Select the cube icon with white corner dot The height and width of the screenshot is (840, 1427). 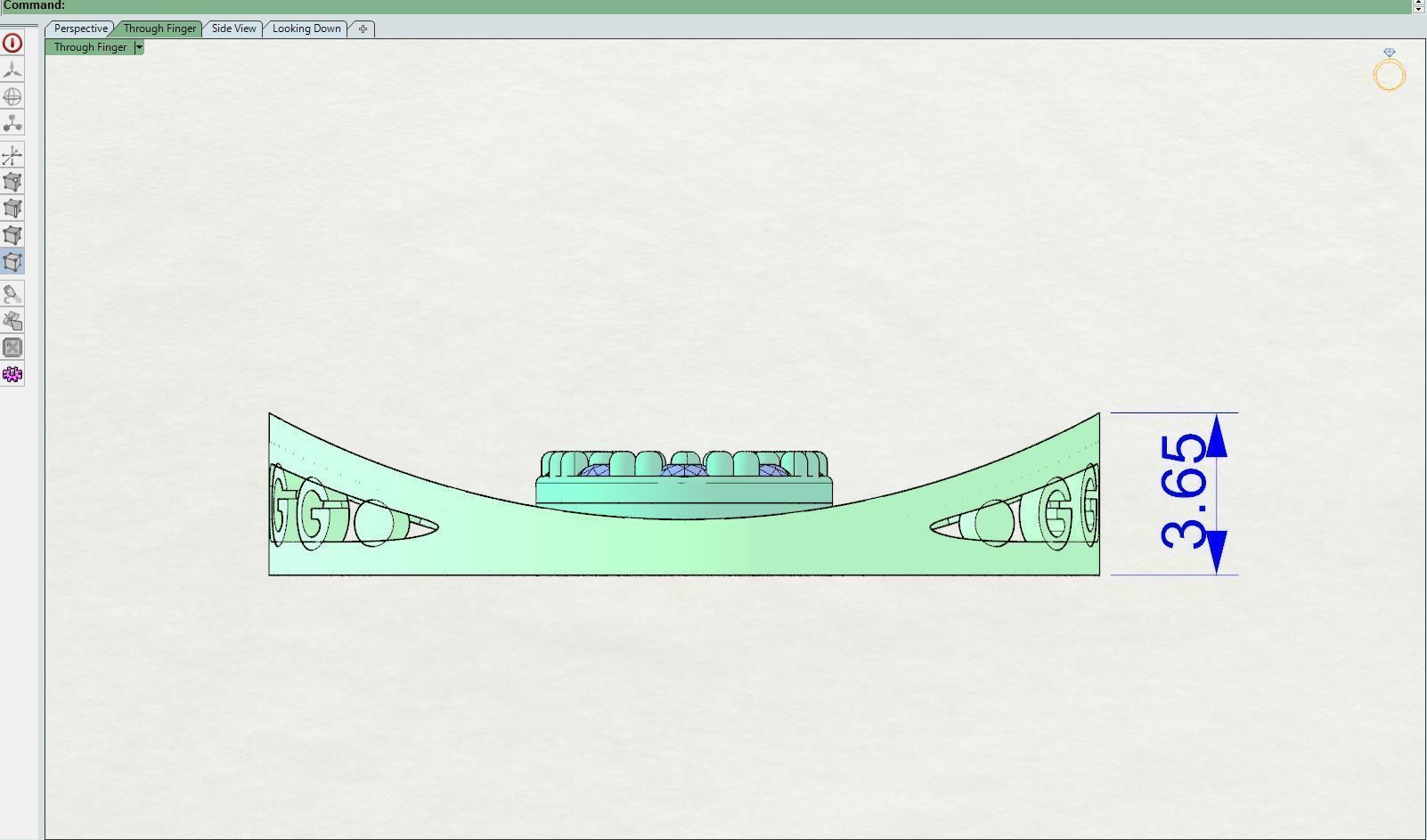(12, 182)
